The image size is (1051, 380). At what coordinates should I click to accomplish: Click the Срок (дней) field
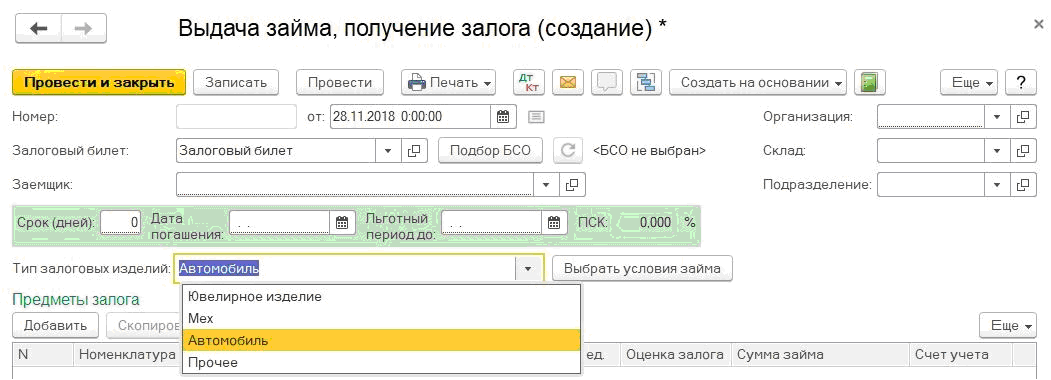pos(121,223)
